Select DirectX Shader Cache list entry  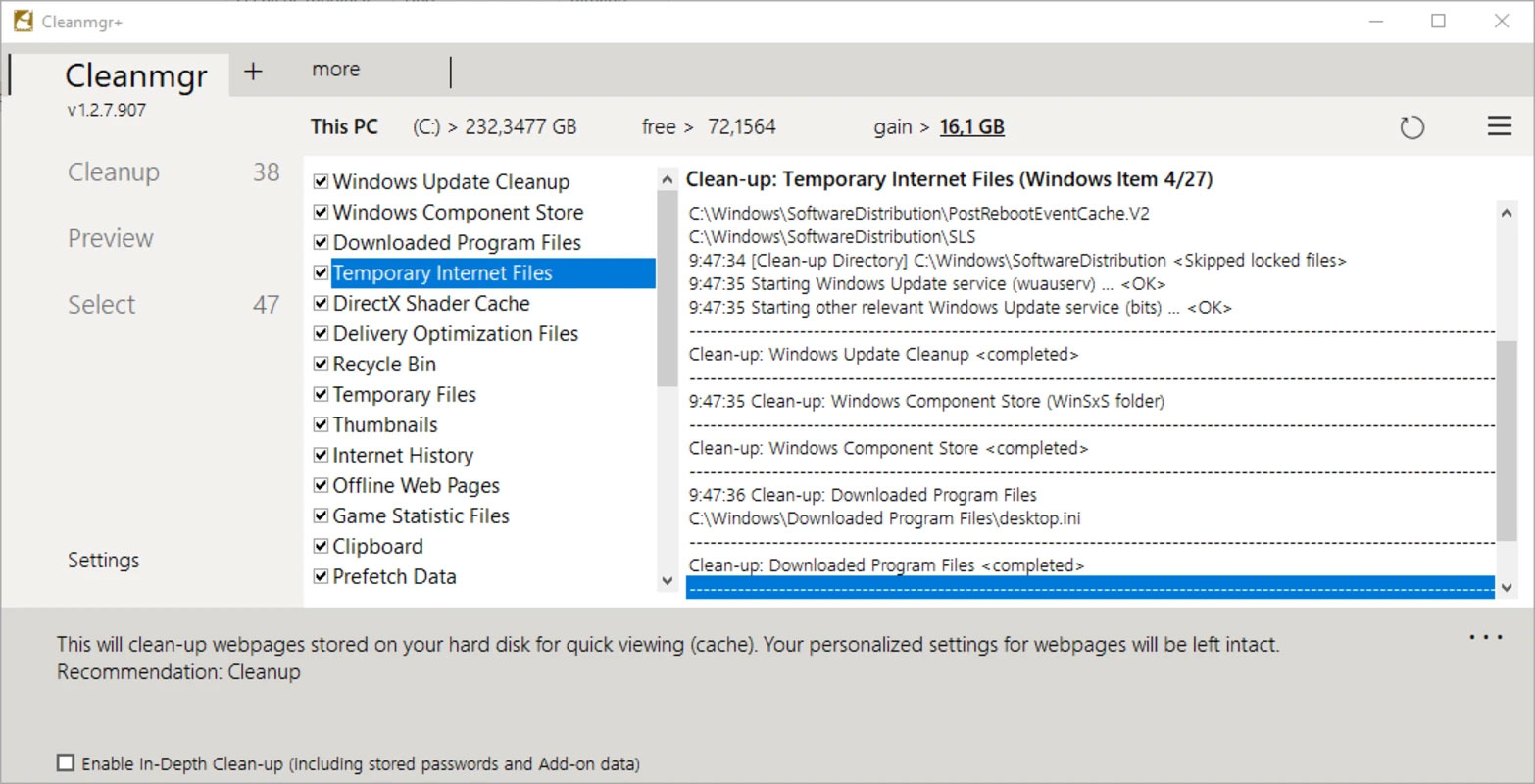[431, 304]
